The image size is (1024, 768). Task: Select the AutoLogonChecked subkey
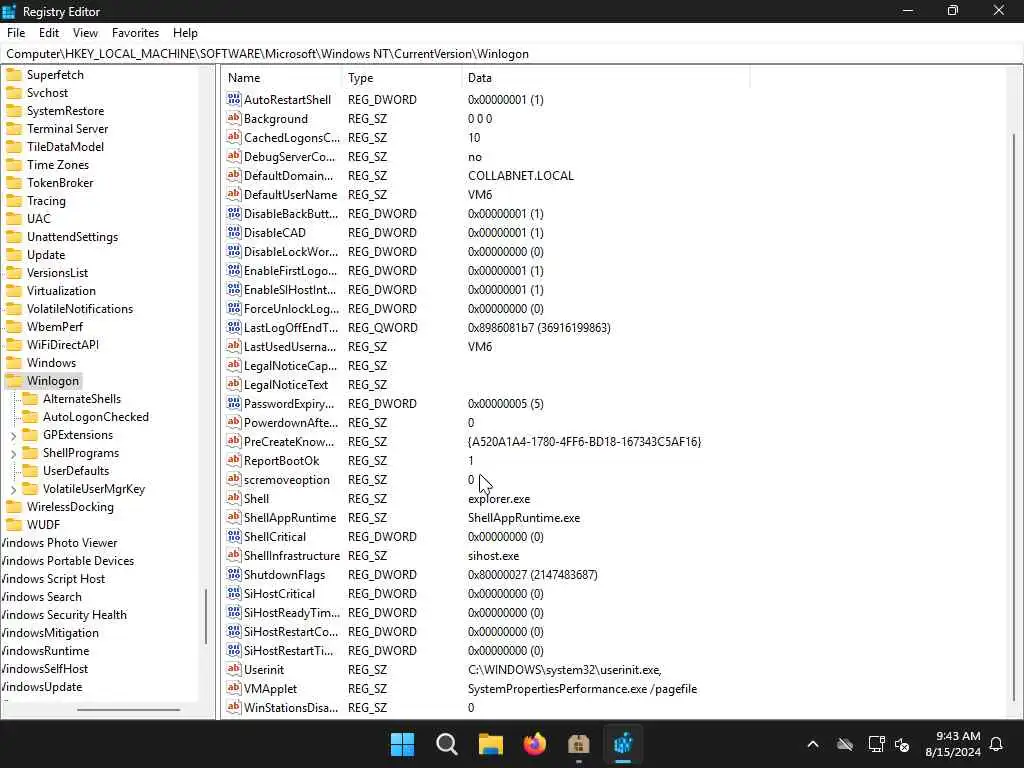pos(96,417)
